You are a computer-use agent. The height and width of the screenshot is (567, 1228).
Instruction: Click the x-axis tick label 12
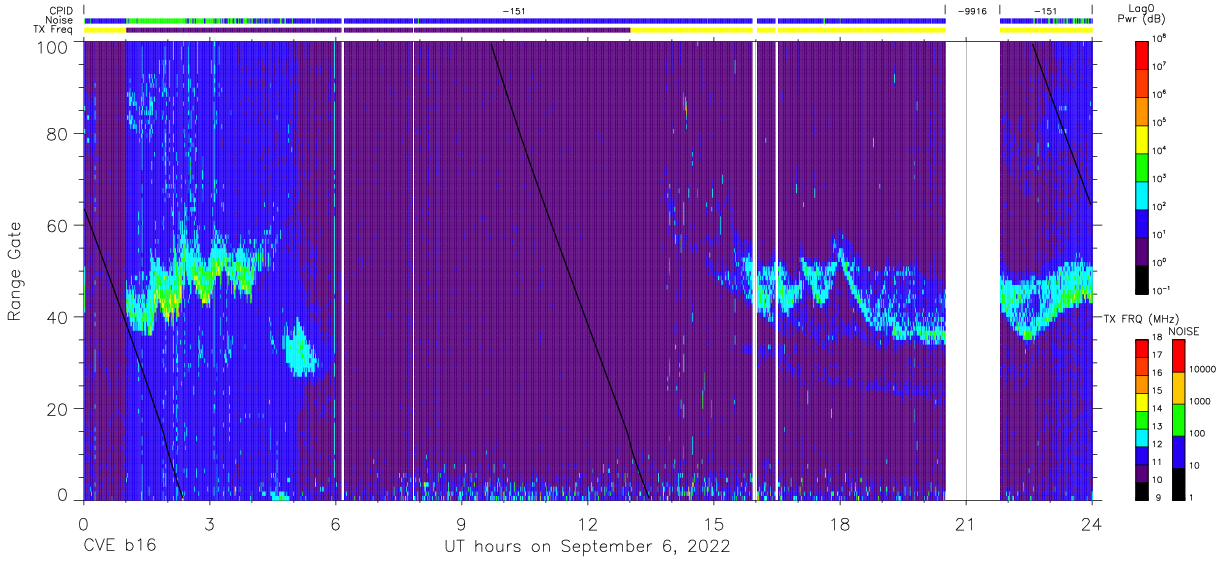tap(587, 523)
